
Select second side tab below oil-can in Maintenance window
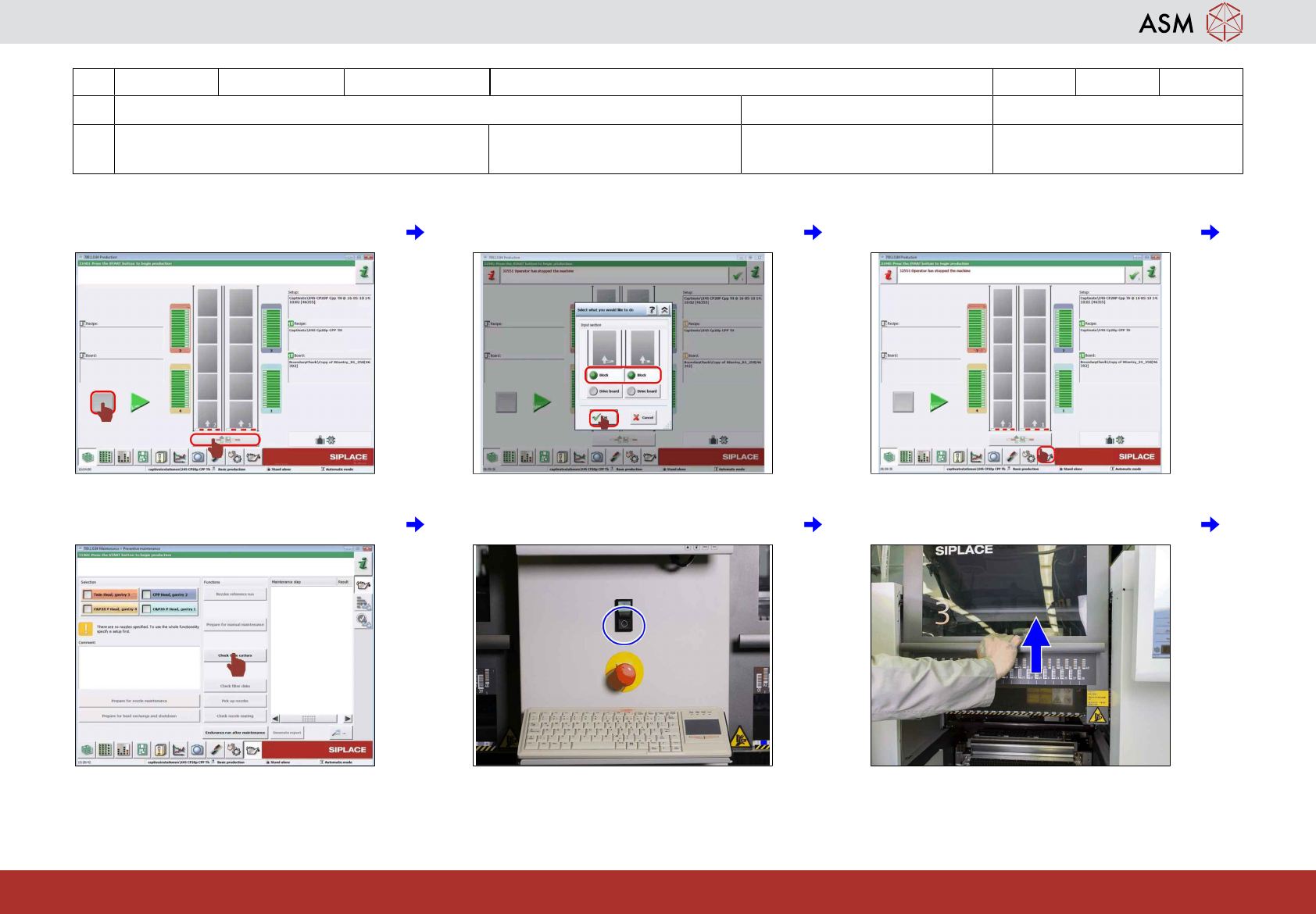[363, 602]
